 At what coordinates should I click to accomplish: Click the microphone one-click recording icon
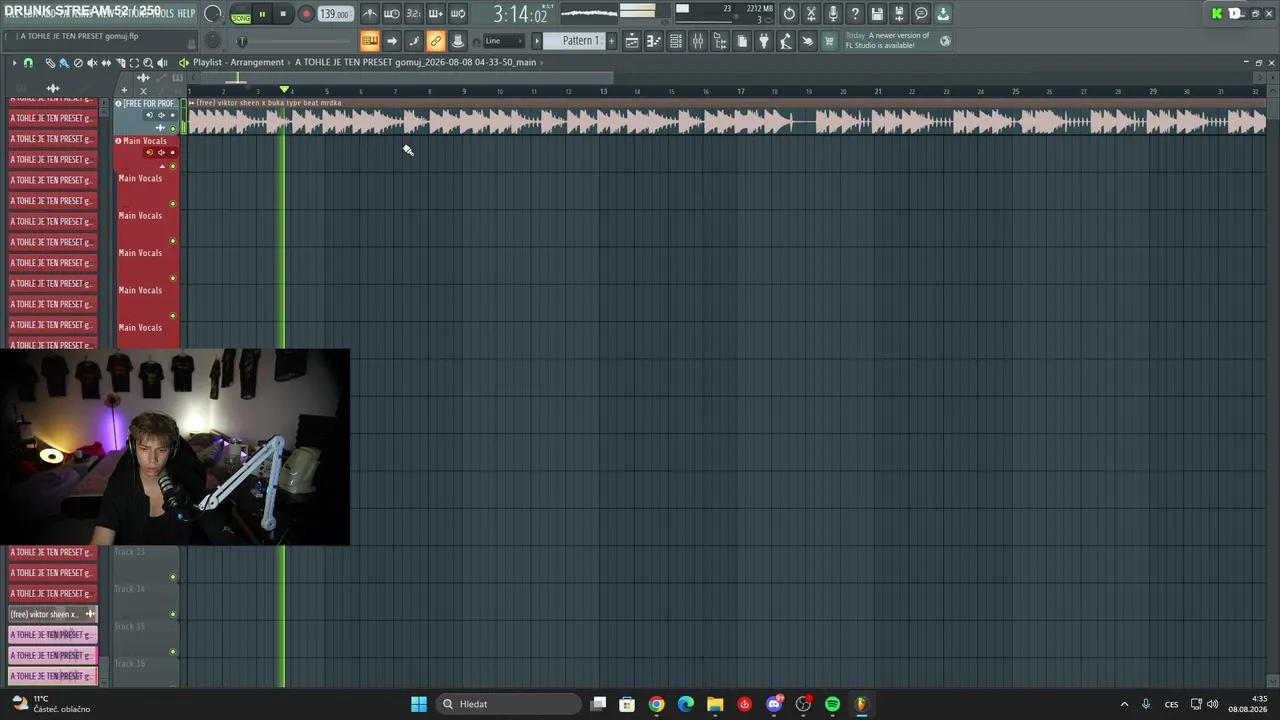click(833, 14)
